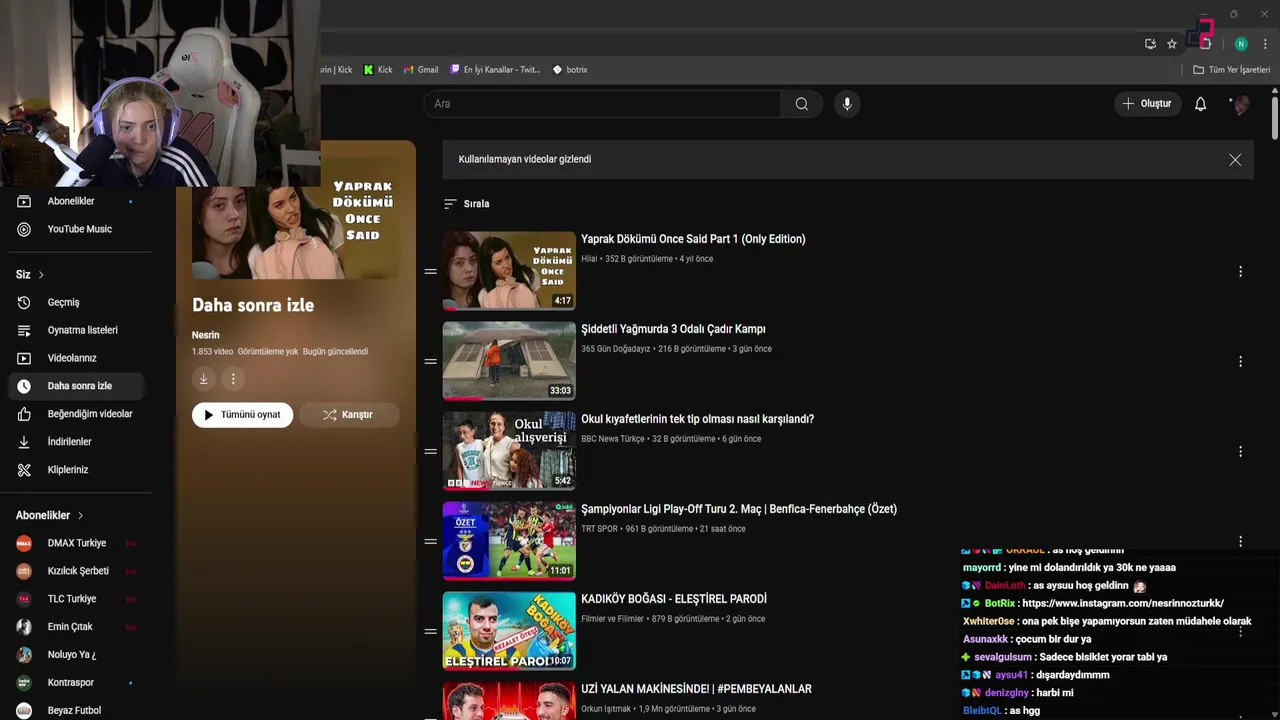This screenshot has height=720, width=1280.
Task: Click channel name 365 Gün Doğadayız
Action: click(615, 349)
